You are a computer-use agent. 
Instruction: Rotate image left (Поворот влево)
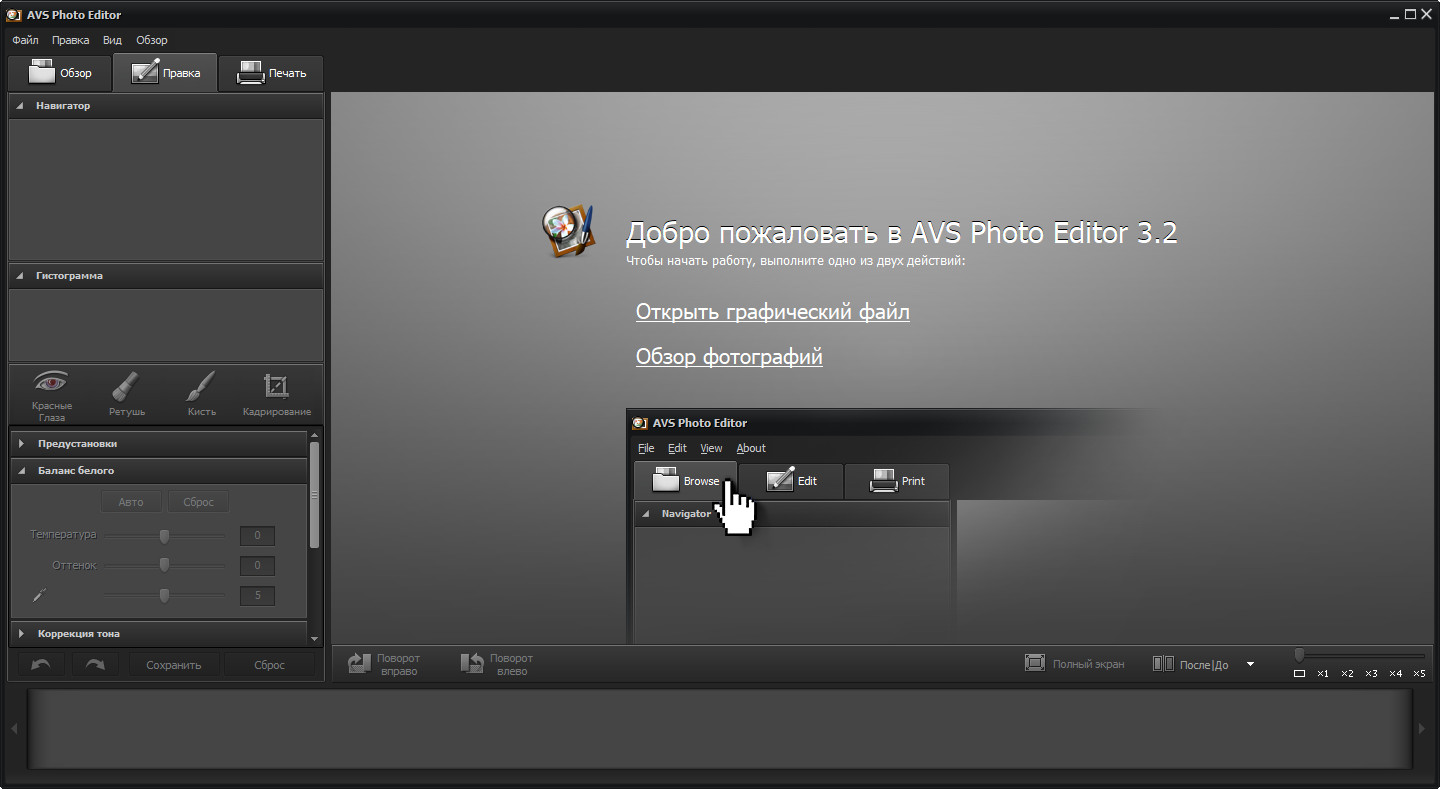click(497, 664)
